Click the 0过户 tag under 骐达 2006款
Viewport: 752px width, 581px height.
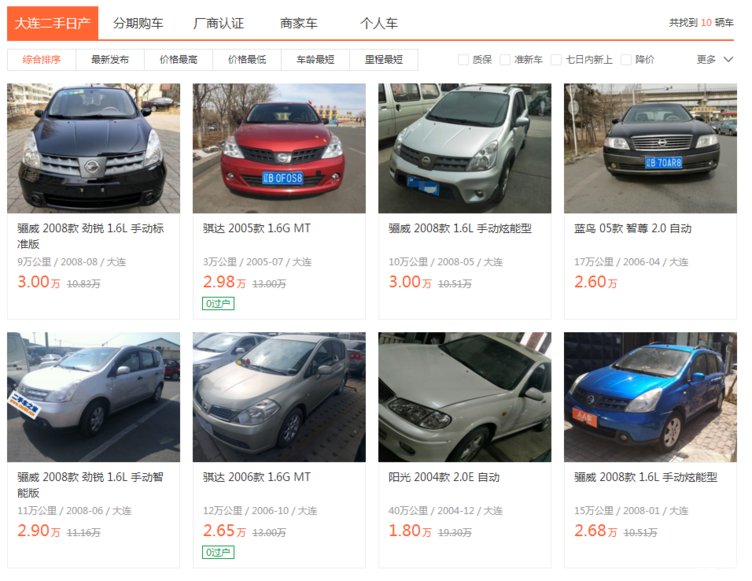[218, 553]
